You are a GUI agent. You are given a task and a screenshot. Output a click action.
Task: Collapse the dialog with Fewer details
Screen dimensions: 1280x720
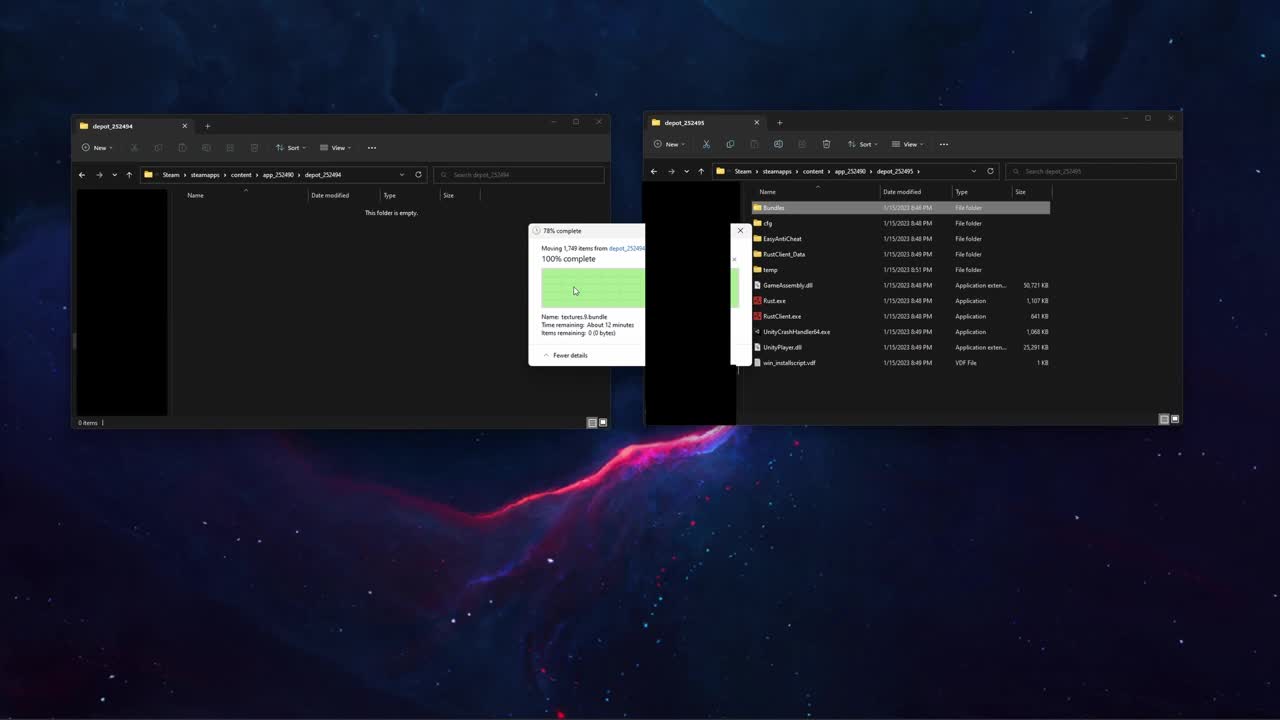(566, 355)
